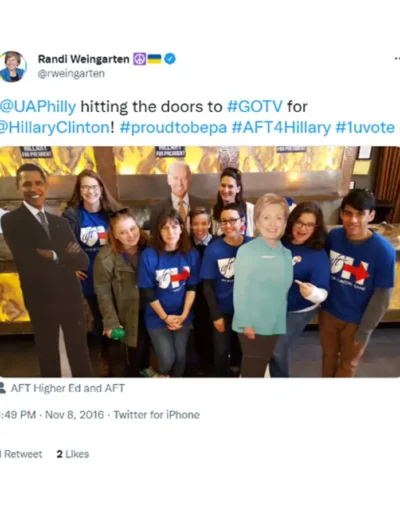Screen dimensions: 400x516
Task: Open the @HillaryClinton mention
Action: tap(54, 128)
